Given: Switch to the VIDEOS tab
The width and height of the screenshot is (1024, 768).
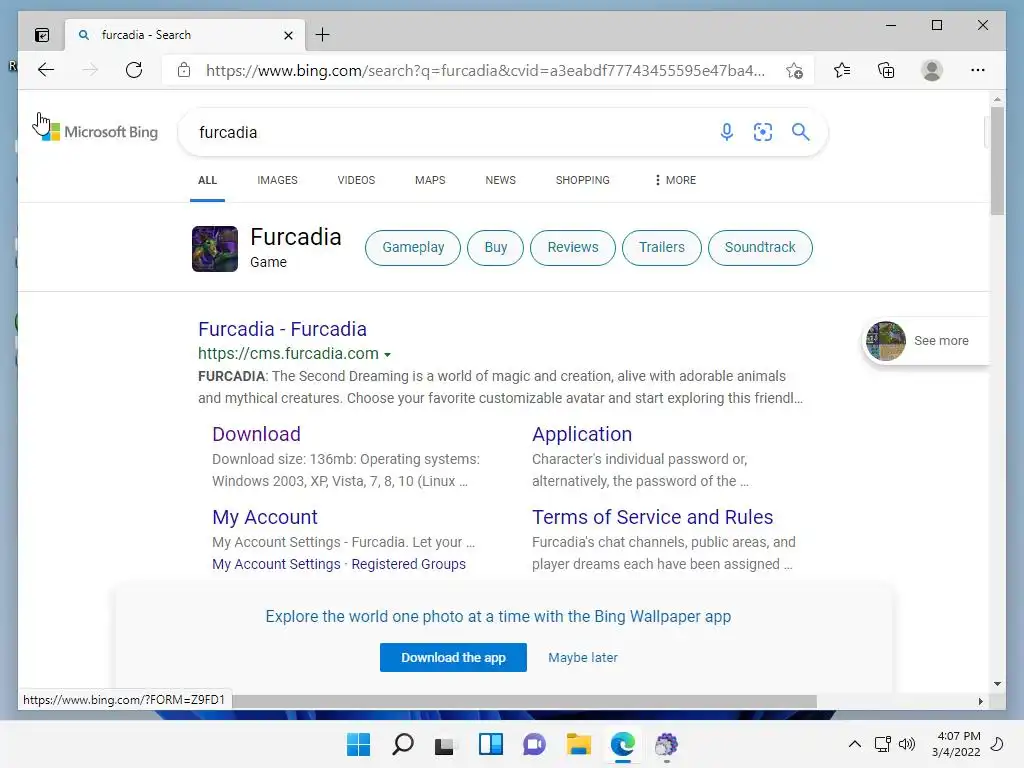Looking at the screenshot, I should [356, 180].
